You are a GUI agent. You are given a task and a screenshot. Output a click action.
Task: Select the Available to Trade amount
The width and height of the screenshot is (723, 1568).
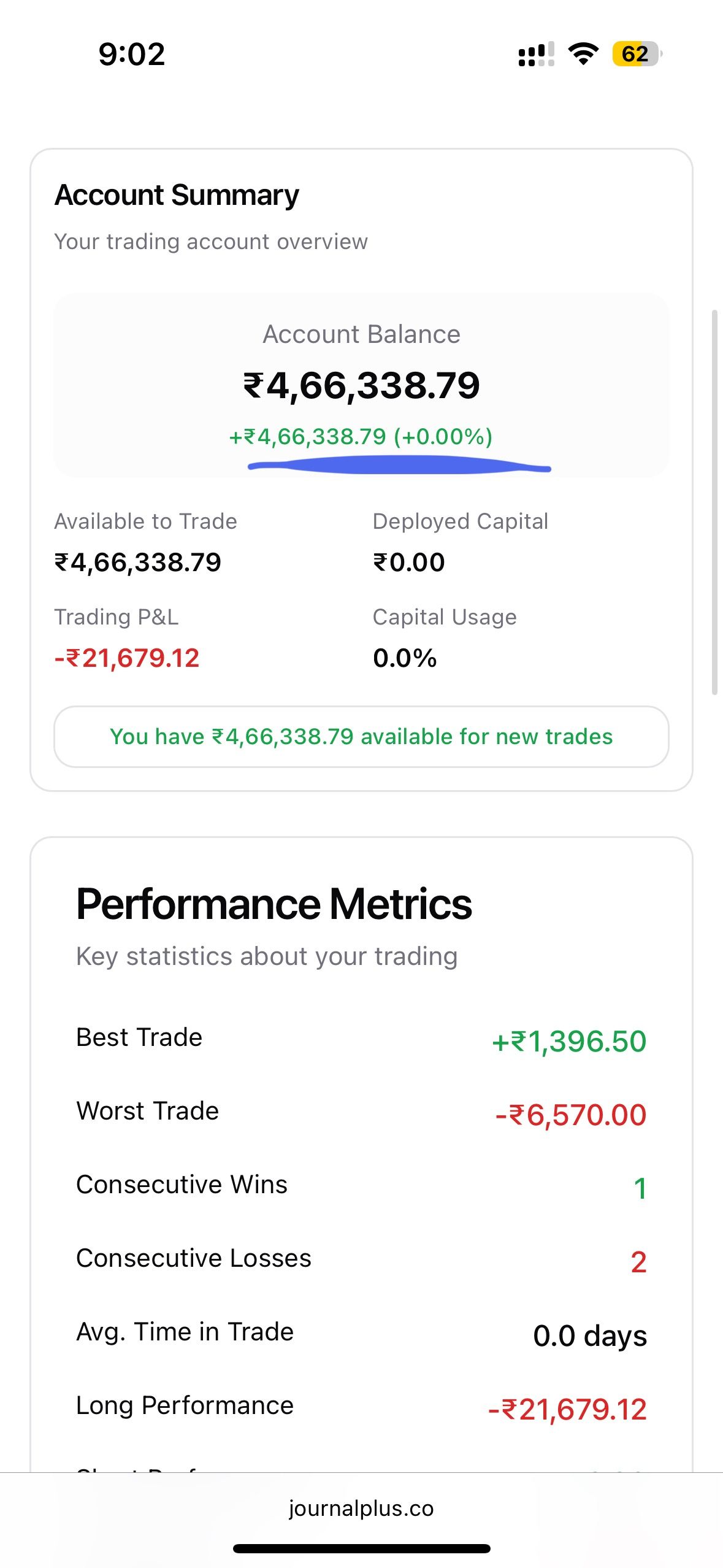click(x=138, y=563)
